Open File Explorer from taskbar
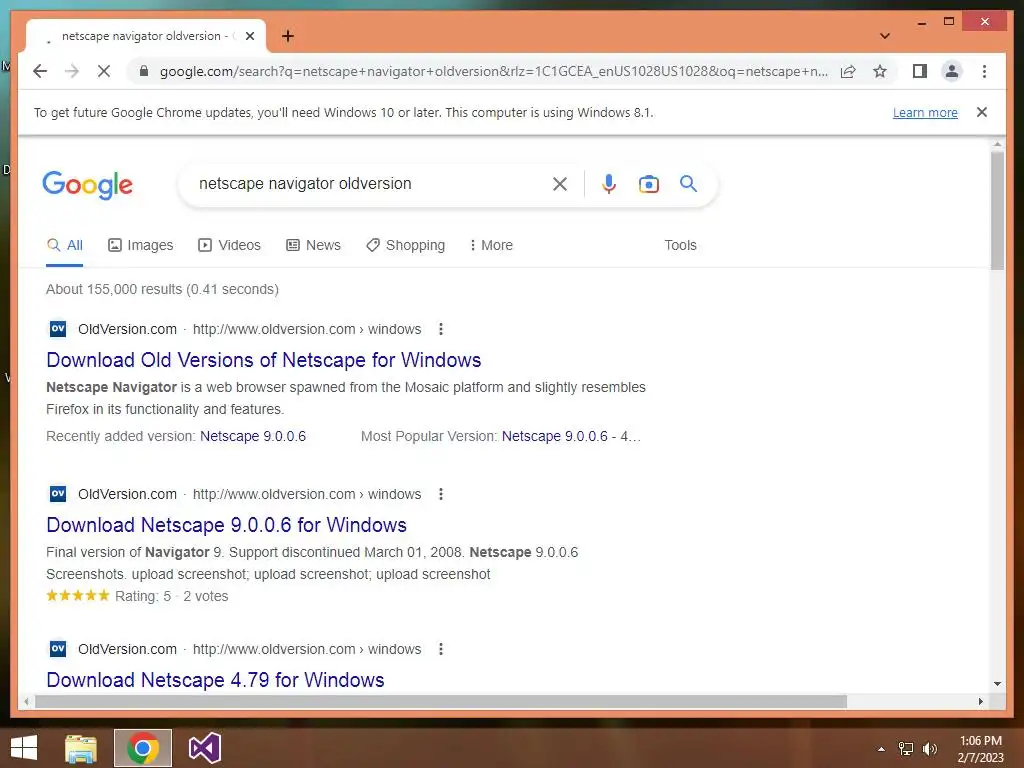This screenshot has height=768, width=1024. click(81, 748)
